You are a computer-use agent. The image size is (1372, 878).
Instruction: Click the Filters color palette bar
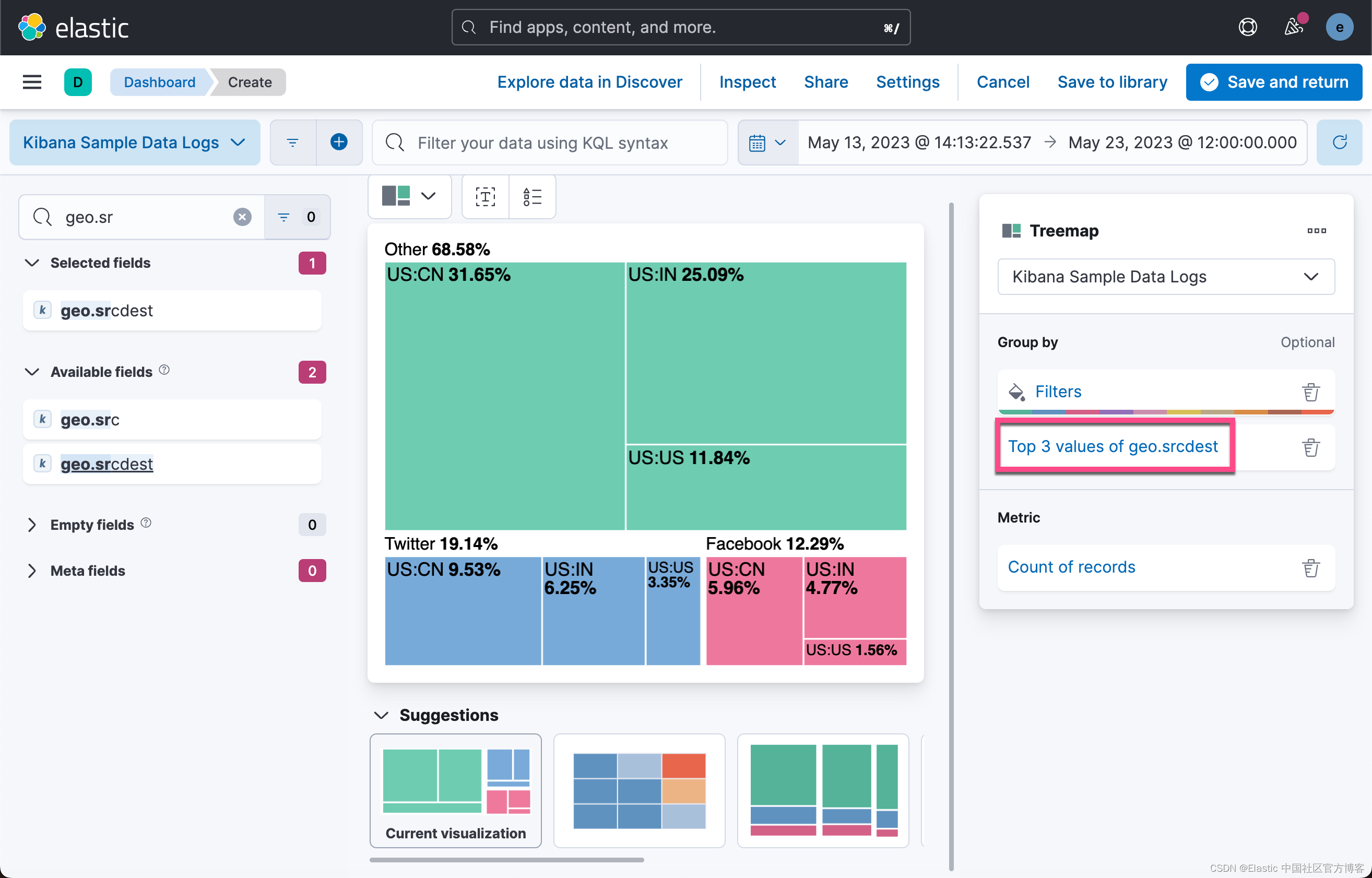point(1166,412)
